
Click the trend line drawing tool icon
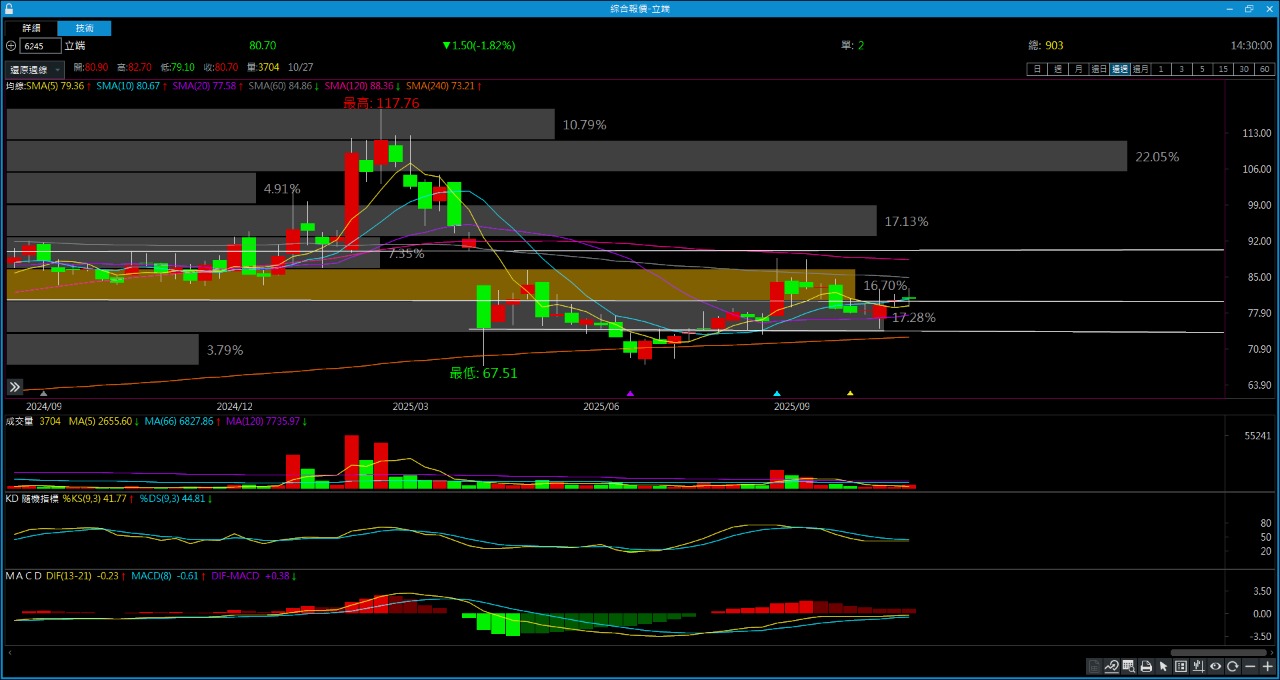1111,667
